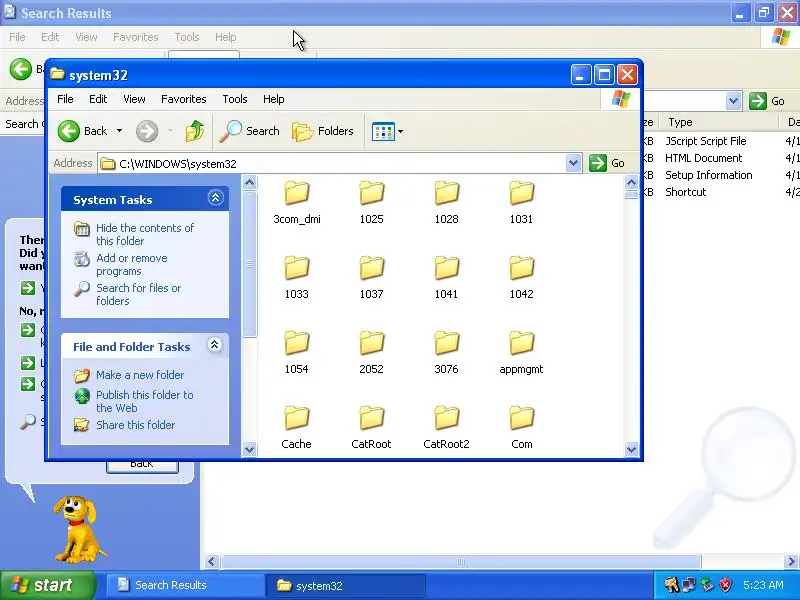
Task: Select the 1041 folder
Action: (446, 278)
